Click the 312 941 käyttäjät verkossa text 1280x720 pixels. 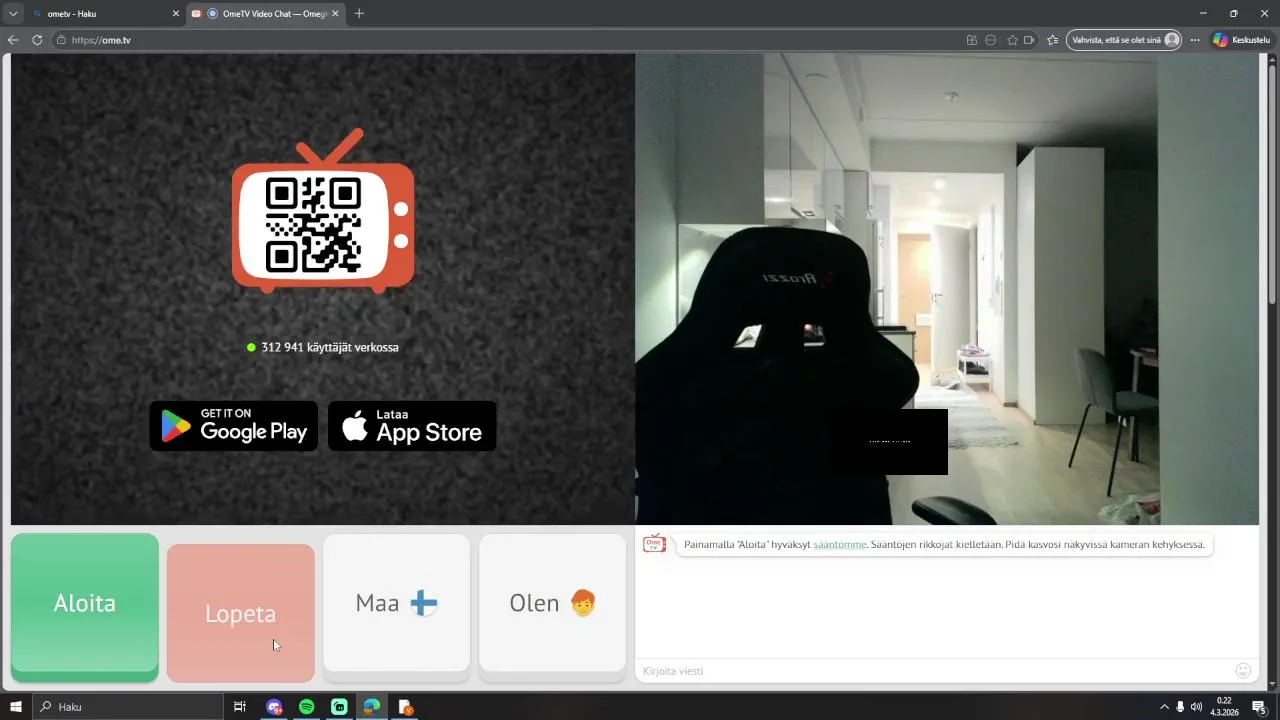point(330,347)
